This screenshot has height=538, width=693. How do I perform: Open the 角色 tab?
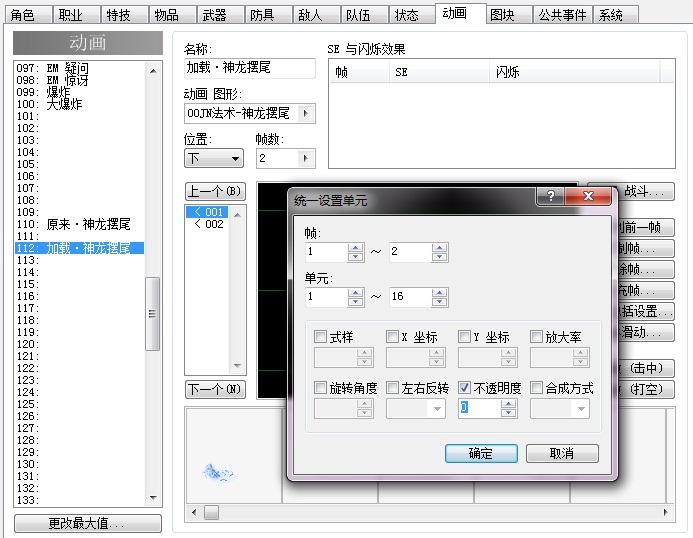point(28,15)
